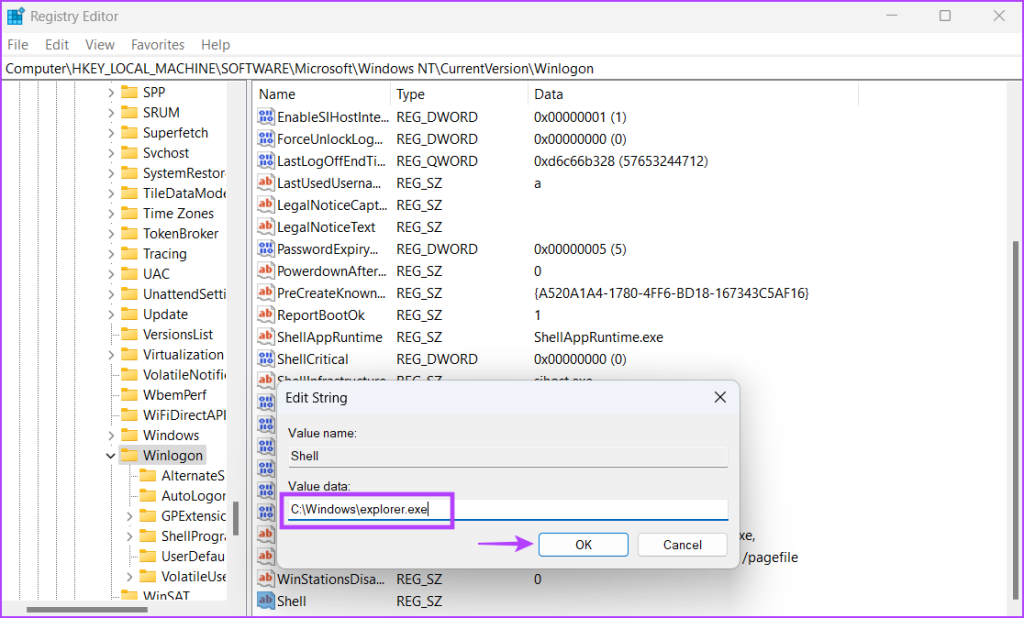
Task: Select the AutoLogonChecked subkey
Action: [x=193, y=496]
